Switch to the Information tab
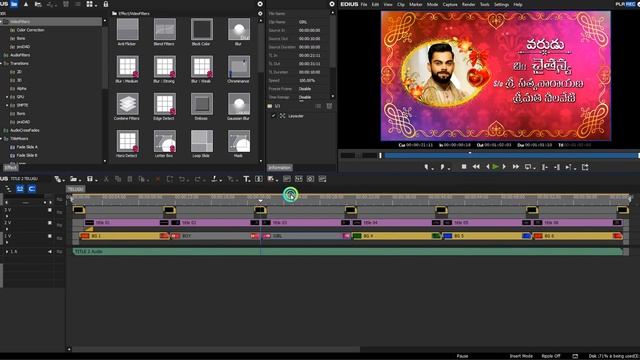 click(x=280, y=168)
